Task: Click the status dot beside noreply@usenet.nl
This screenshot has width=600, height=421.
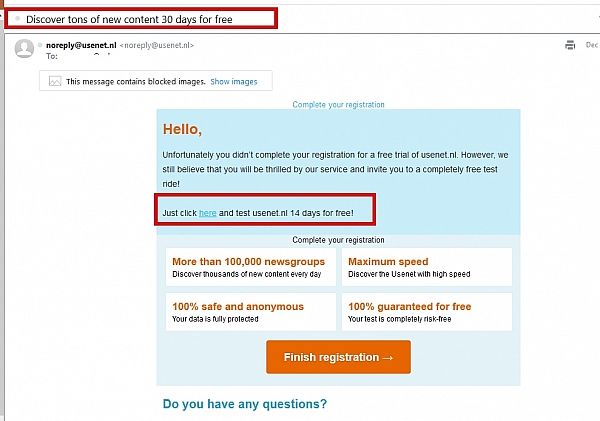Action: 40,45
